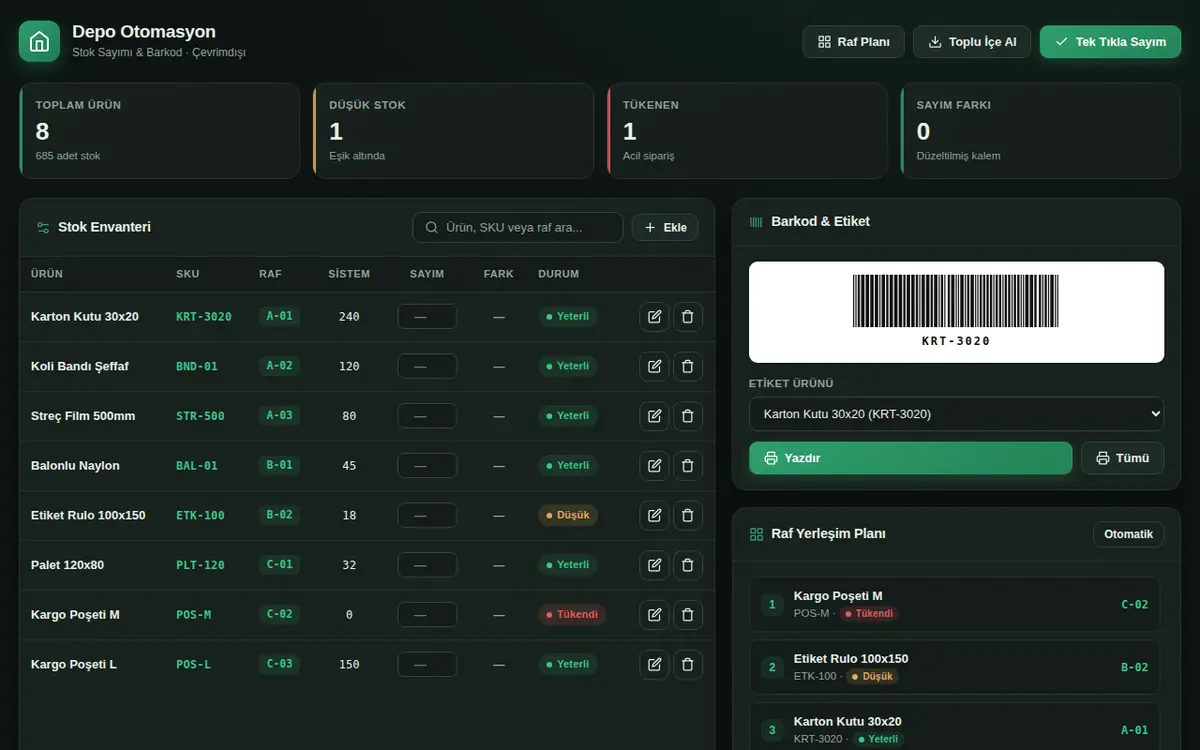Click the Ekle button to add a product
The image size is (1200, 750).
(665, 227)
